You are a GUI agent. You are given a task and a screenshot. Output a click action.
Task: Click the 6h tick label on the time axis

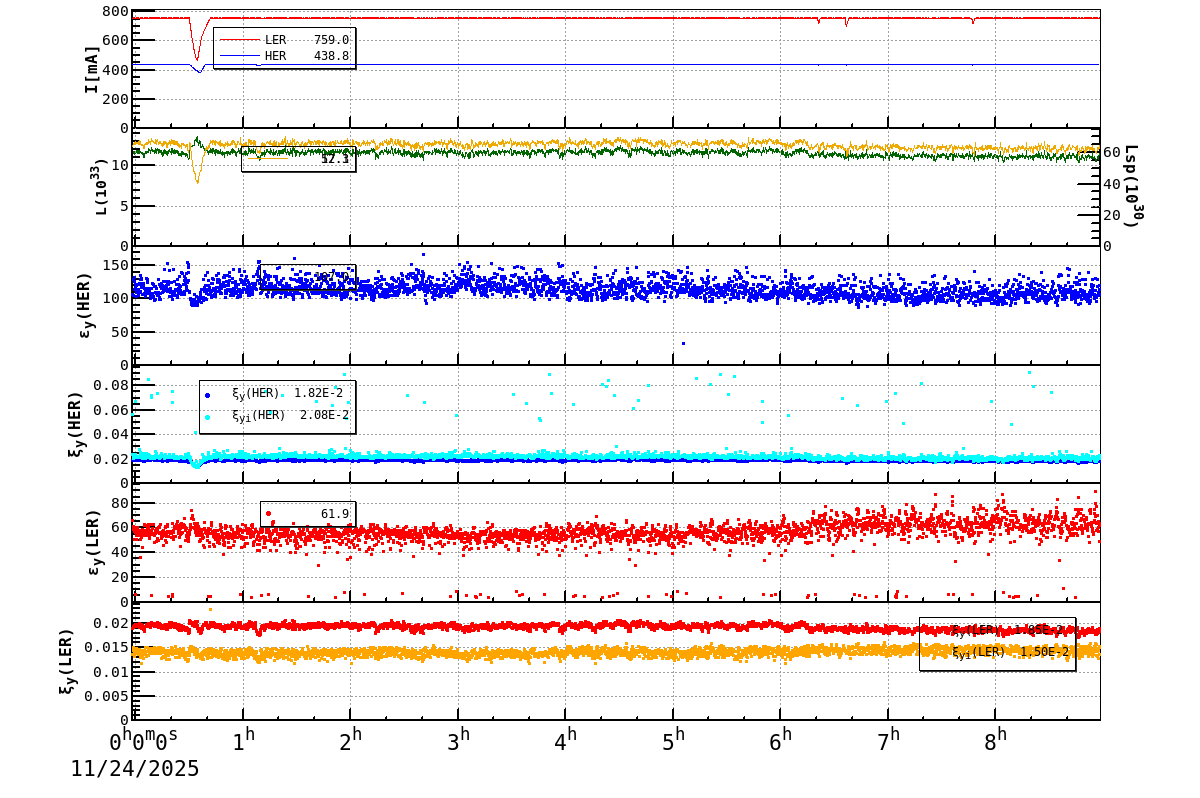pos(781,741)
